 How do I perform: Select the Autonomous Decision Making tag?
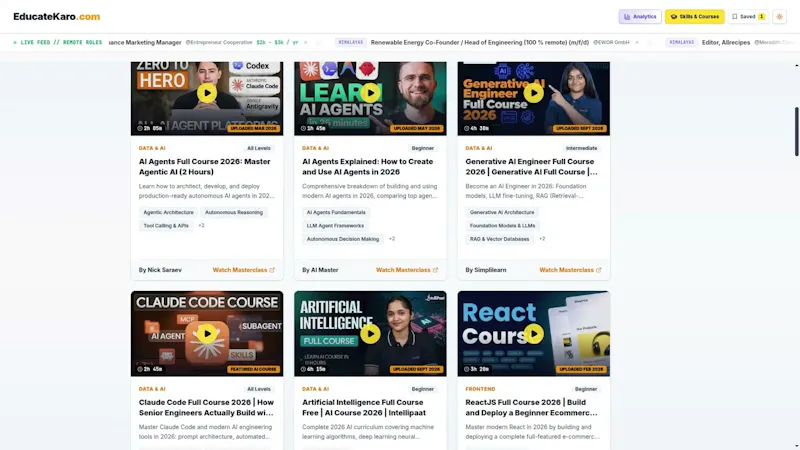coord(343,239)
